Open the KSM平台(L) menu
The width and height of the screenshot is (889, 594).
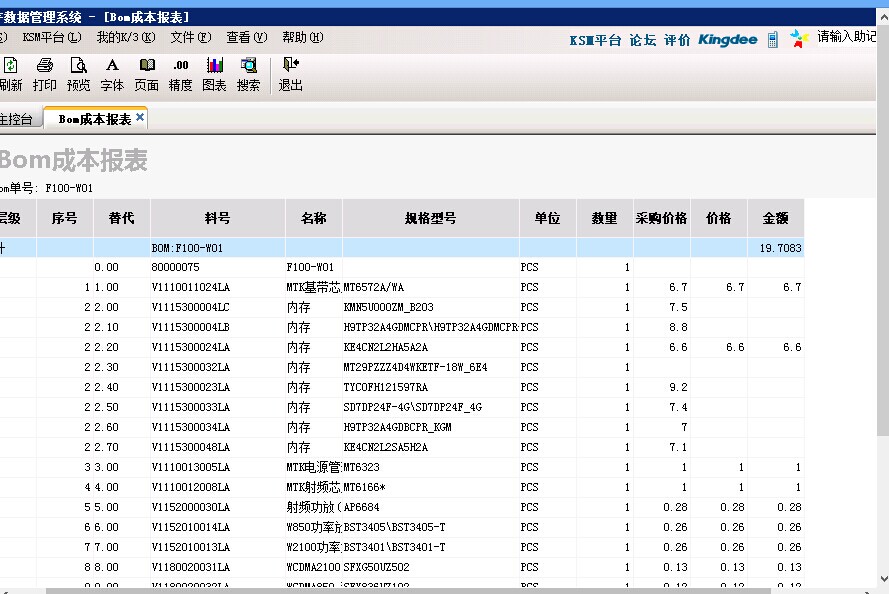click(52, 37)
